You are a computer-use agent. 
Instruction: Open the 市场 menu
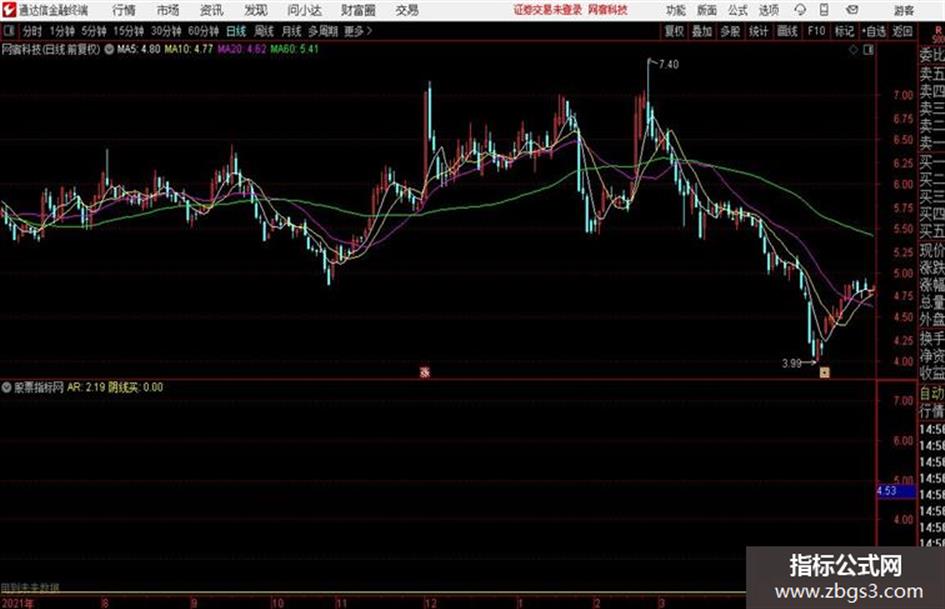click(168, 10)
